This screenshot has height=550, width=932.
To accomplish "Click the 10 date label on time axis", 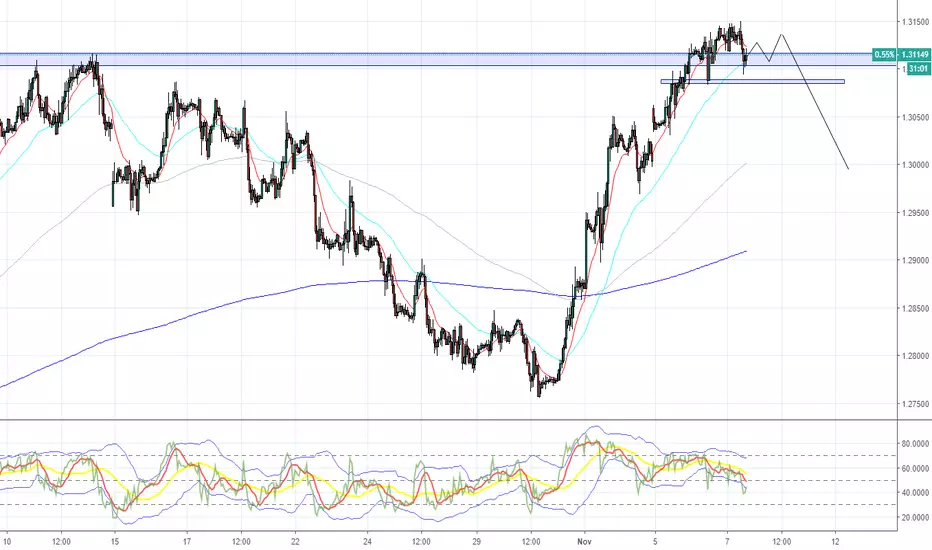I will point(5,542).
